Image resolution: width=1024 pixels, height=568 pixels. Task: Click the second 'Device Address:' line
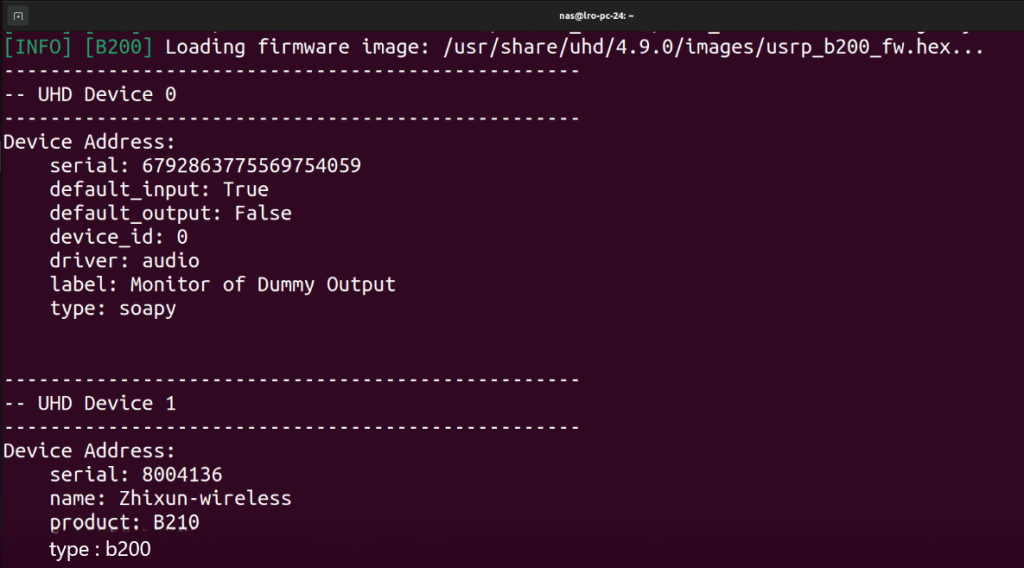tap(89, 451)
